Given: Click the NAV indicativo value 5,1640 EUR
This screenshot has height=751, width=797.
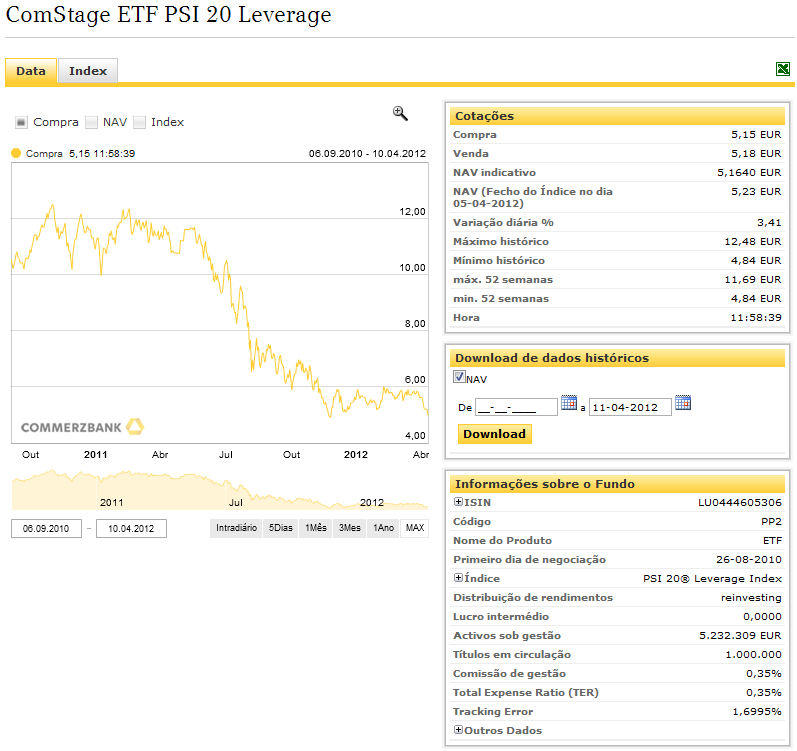Looking at the screenshot, I should [x=749, y=173].
